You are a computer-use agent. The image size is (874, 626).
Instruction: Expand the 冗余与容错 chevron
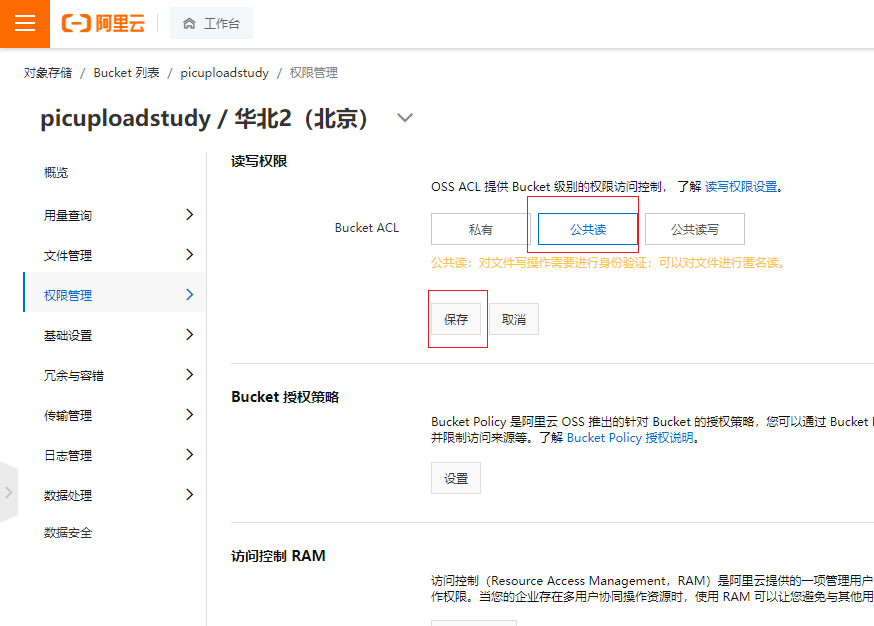[190, 375]
